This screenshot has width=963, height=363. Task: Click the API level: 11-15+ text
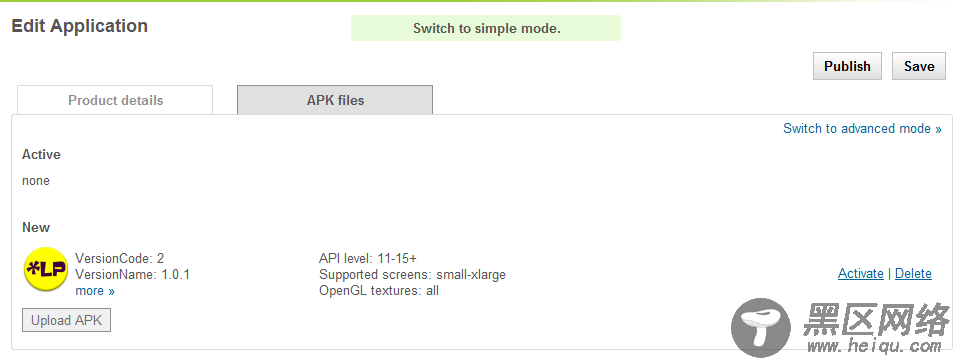click(368, 258)
